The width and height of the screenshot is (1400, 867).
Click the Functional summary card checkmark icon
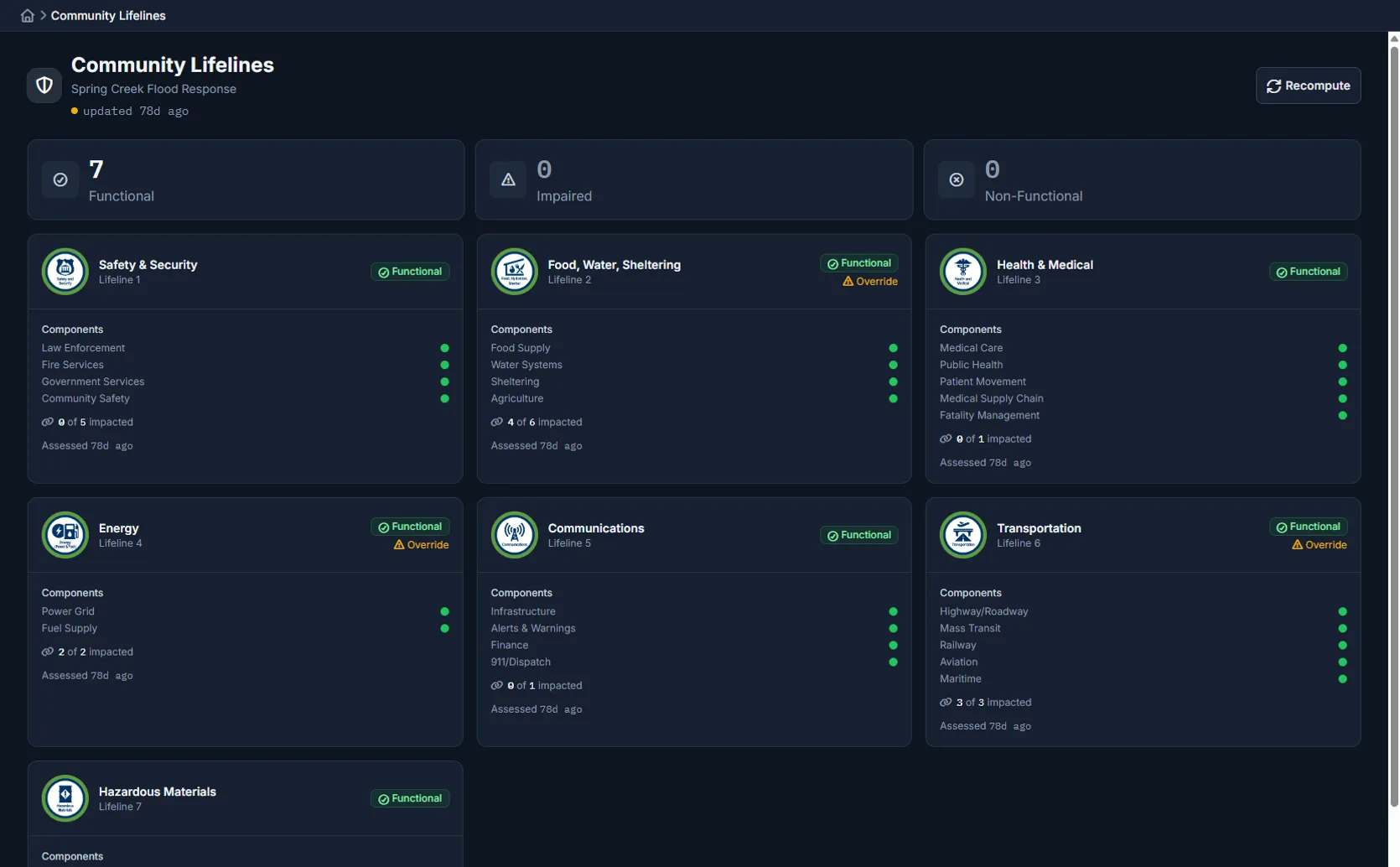click(x=60, y=179)
